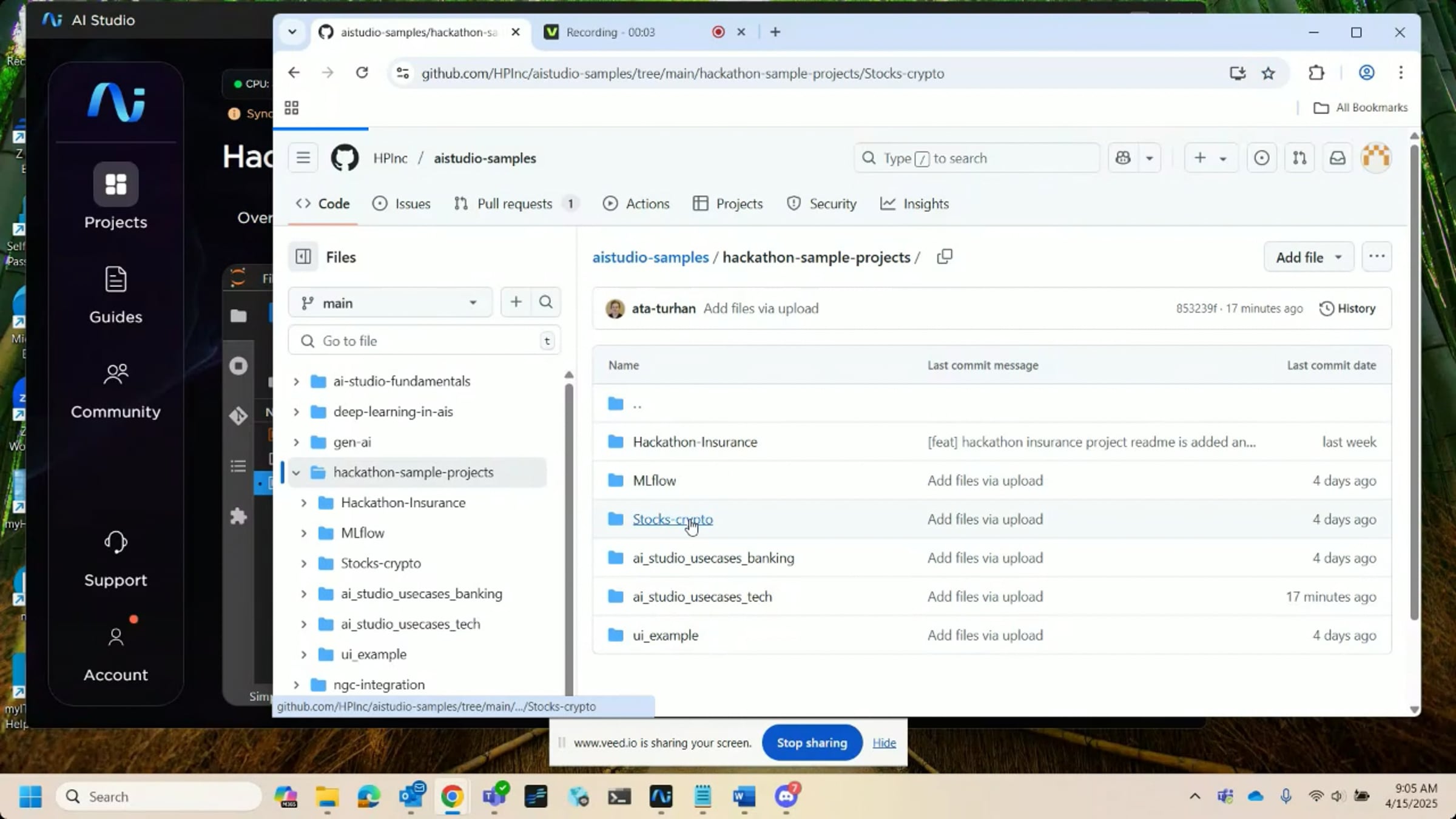Add a new file with plus icon beside branch

click(516, 302)
